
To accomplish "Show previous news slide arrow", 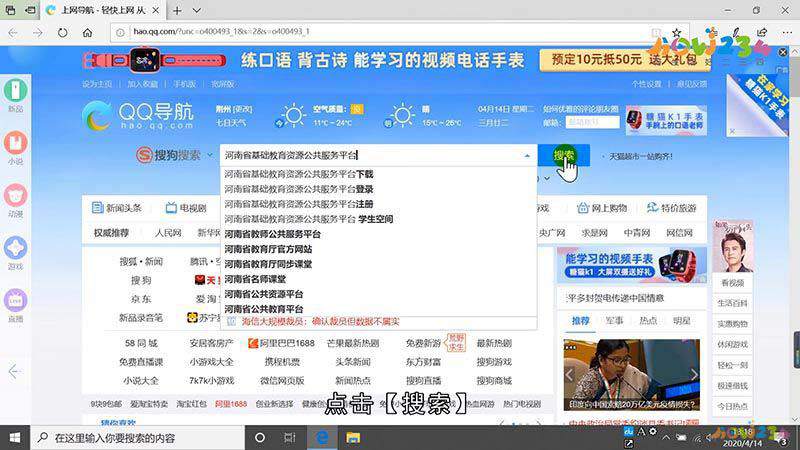I will click(x=569, y=374).
